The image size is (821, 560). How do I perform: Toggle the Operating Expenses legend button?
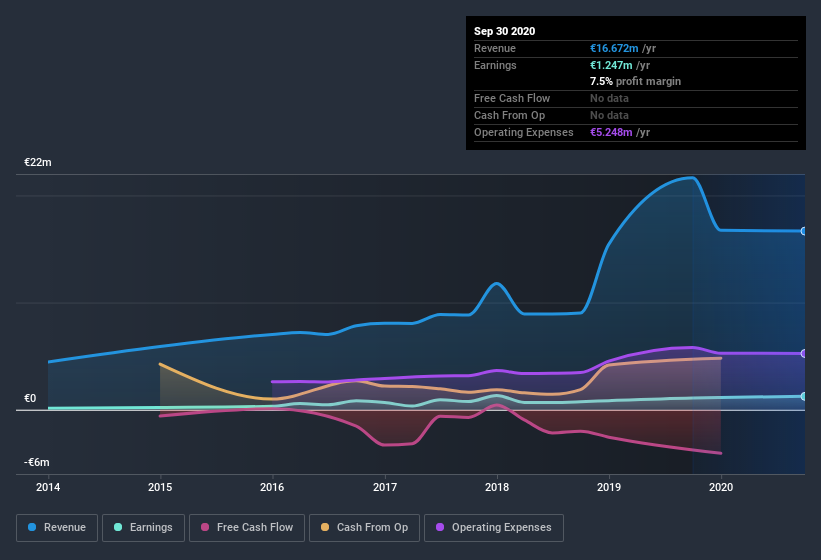[x=494, y=528]
